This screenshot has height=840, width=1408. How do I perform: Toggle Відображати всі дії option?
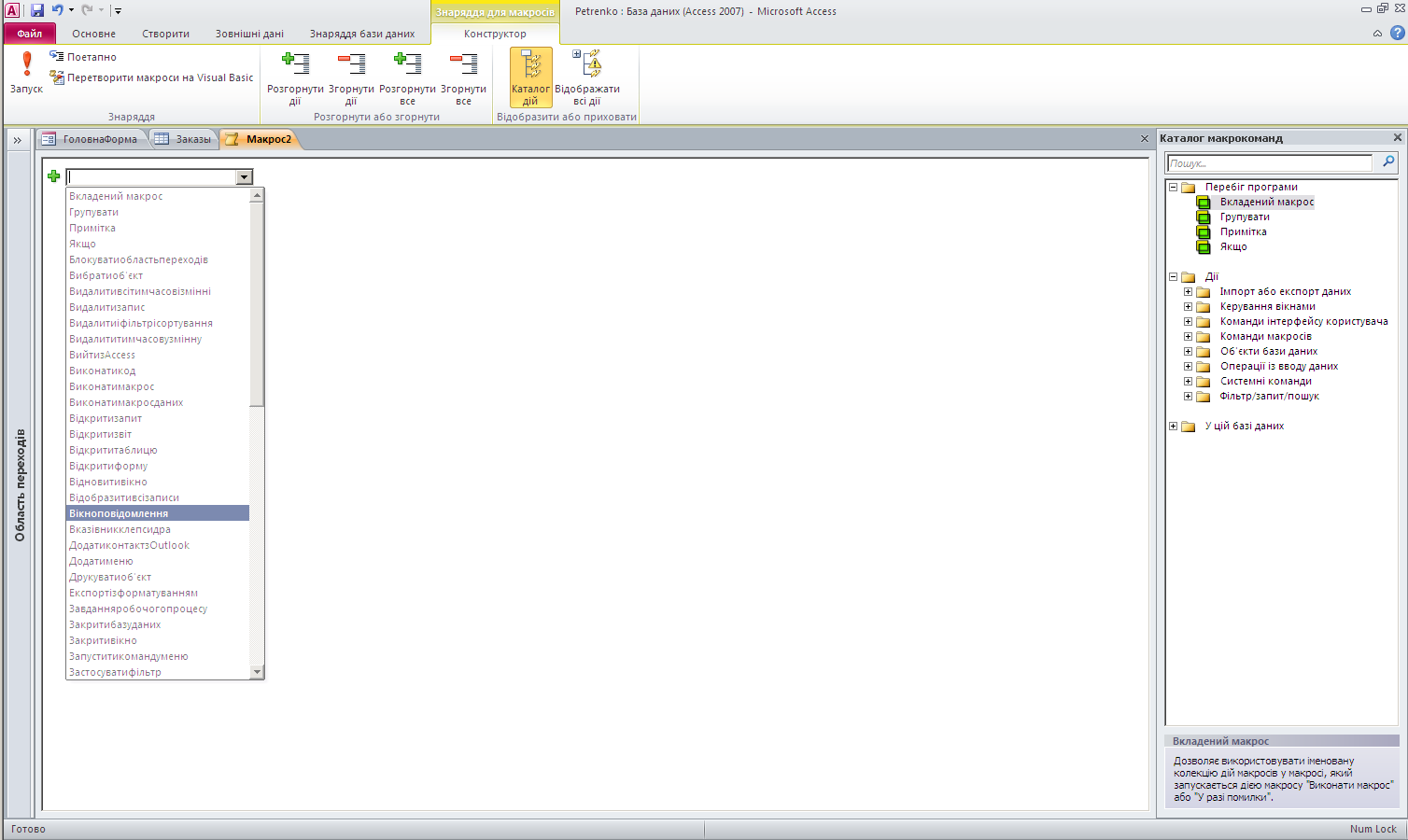point(587,77)
